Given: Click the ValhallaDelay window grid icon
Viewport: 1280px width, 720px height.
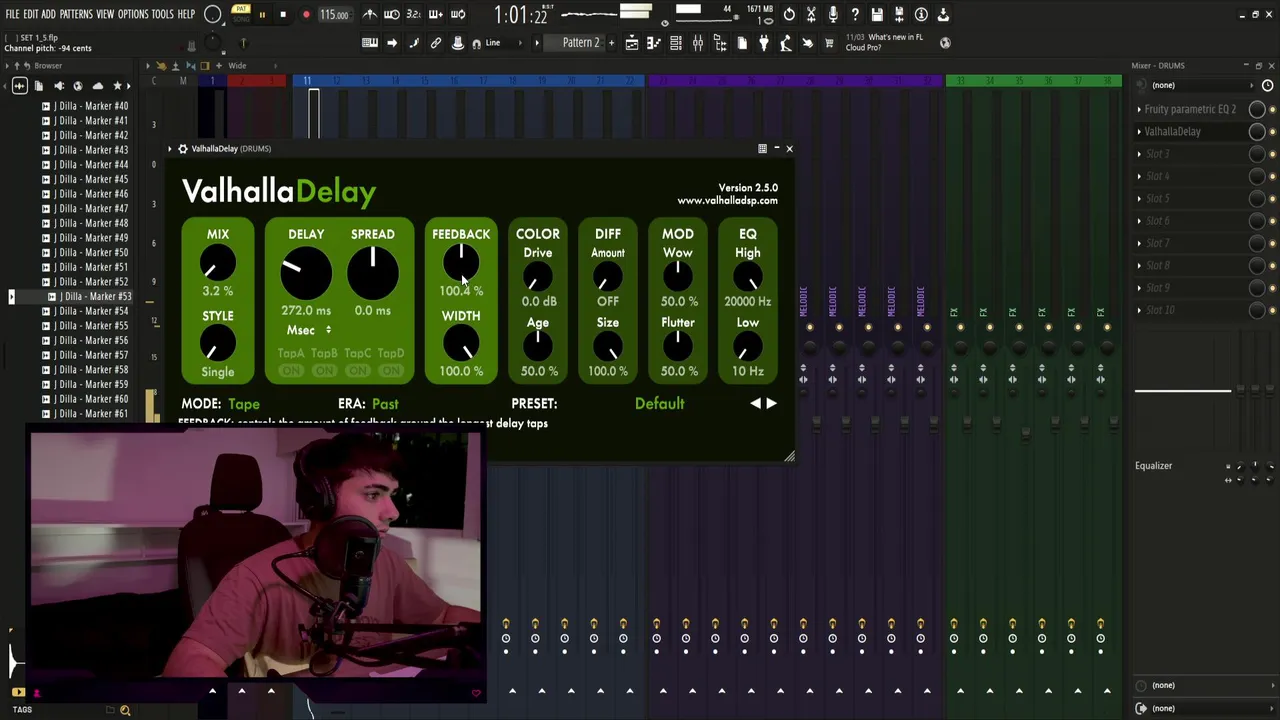Looking at the screenshot, I should click(x=762, y=149).
